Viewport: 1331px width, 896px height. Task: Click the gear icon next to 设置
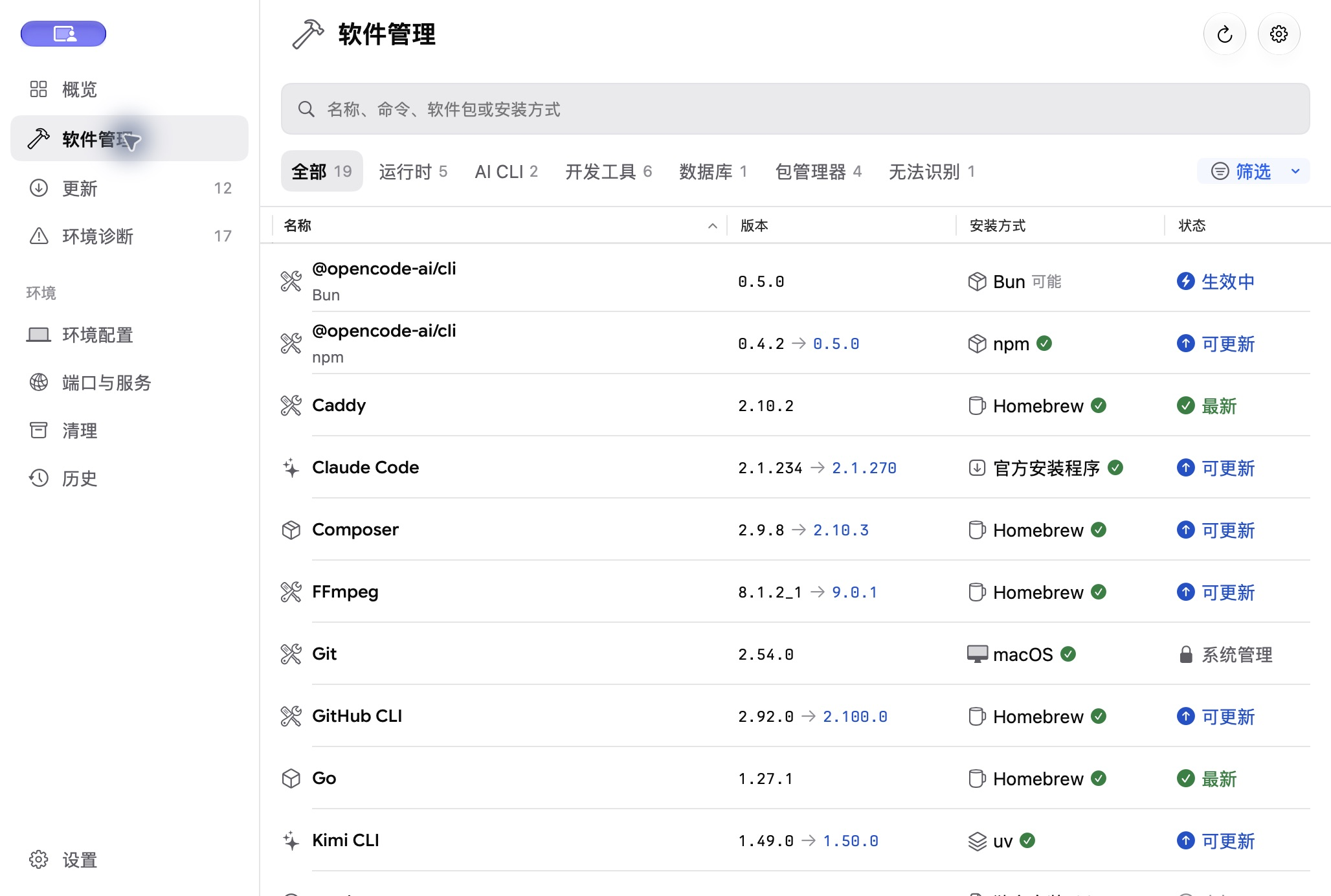39,859
